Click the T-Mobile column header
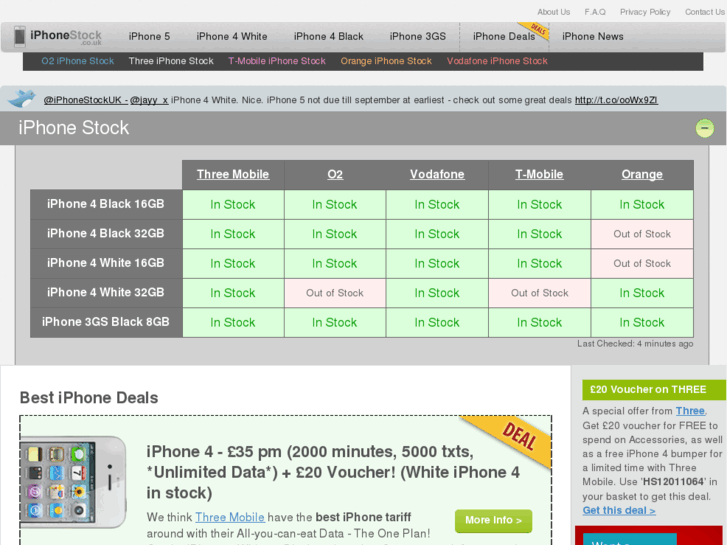 [x=539, y=174]
